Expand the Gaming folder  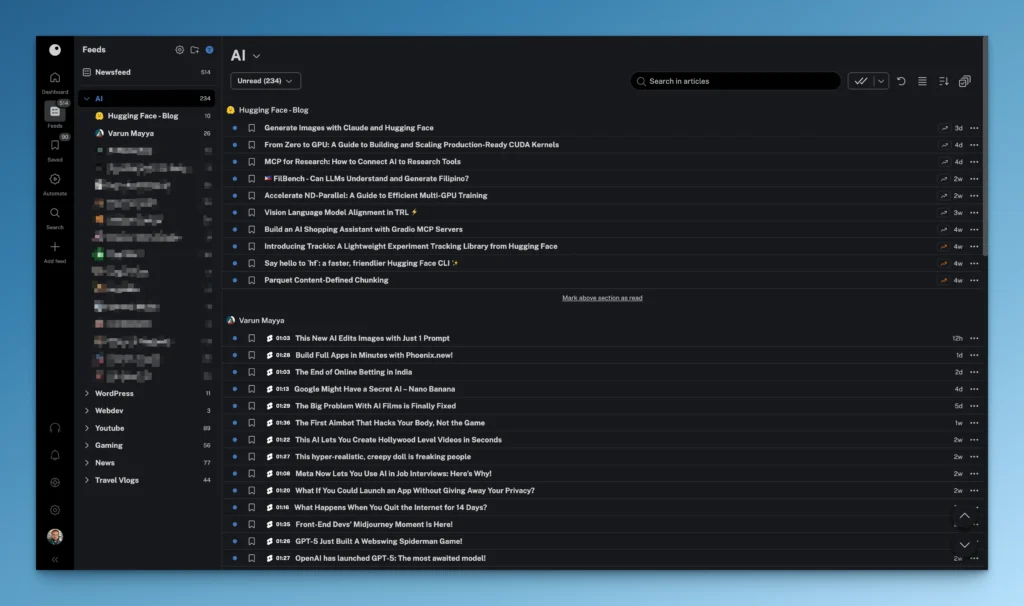(87, 445)
